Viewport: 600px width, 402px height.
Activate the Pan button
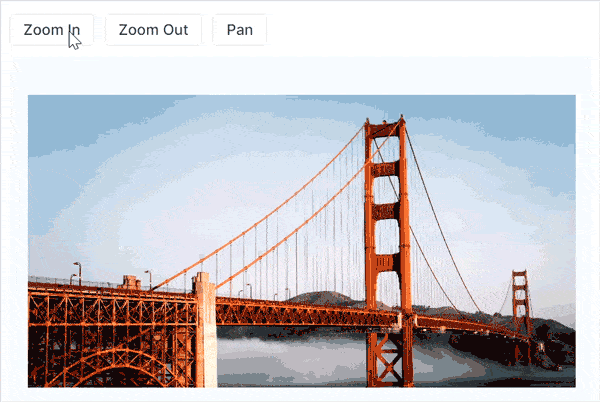(240, 30)
